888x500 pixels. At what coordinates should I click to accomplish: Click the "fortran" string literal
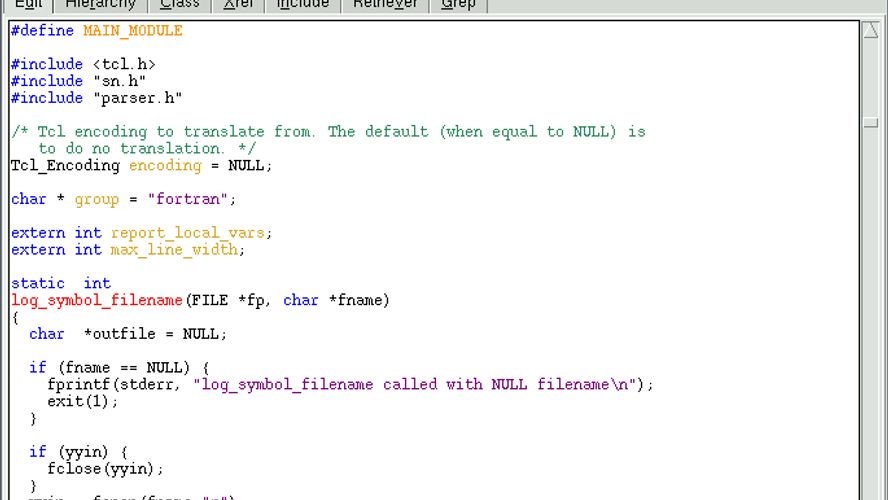point(187,199)
